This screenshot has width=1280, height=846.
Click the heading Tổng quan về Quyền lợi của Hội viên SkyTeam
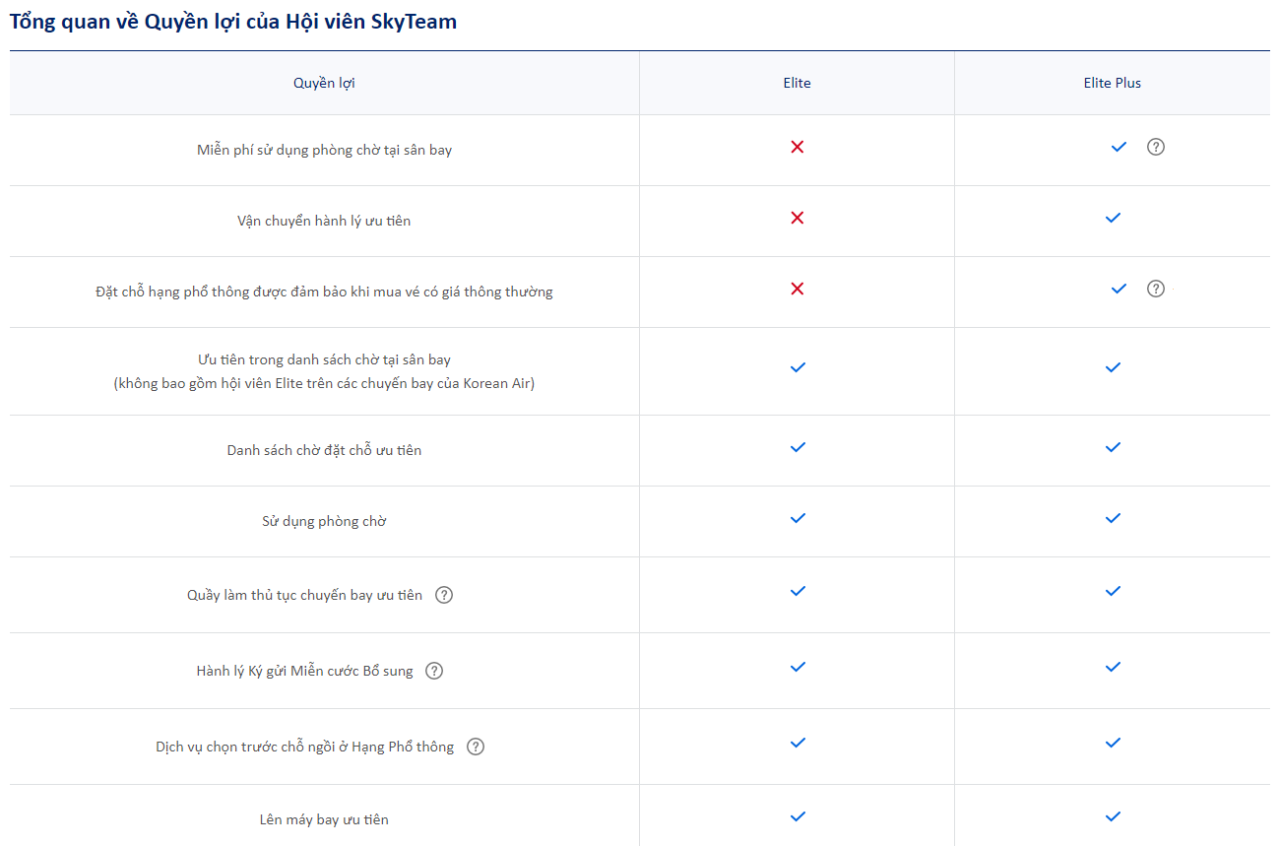tap(233, 21)
